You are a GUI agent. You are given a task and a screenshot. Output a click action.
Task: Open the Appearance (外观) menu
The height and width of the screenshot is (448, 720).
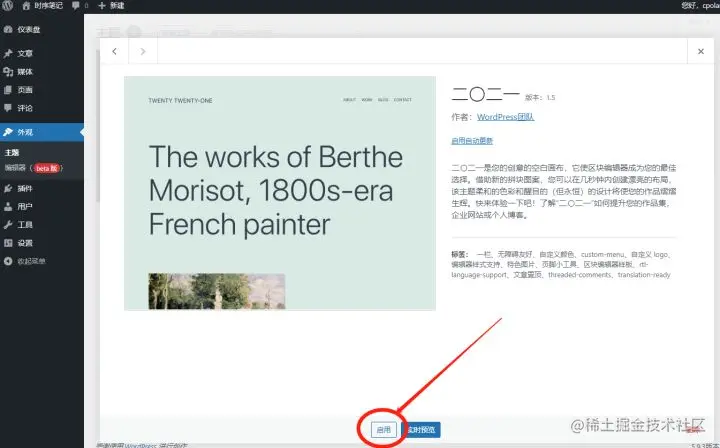[x=41, y=132]
